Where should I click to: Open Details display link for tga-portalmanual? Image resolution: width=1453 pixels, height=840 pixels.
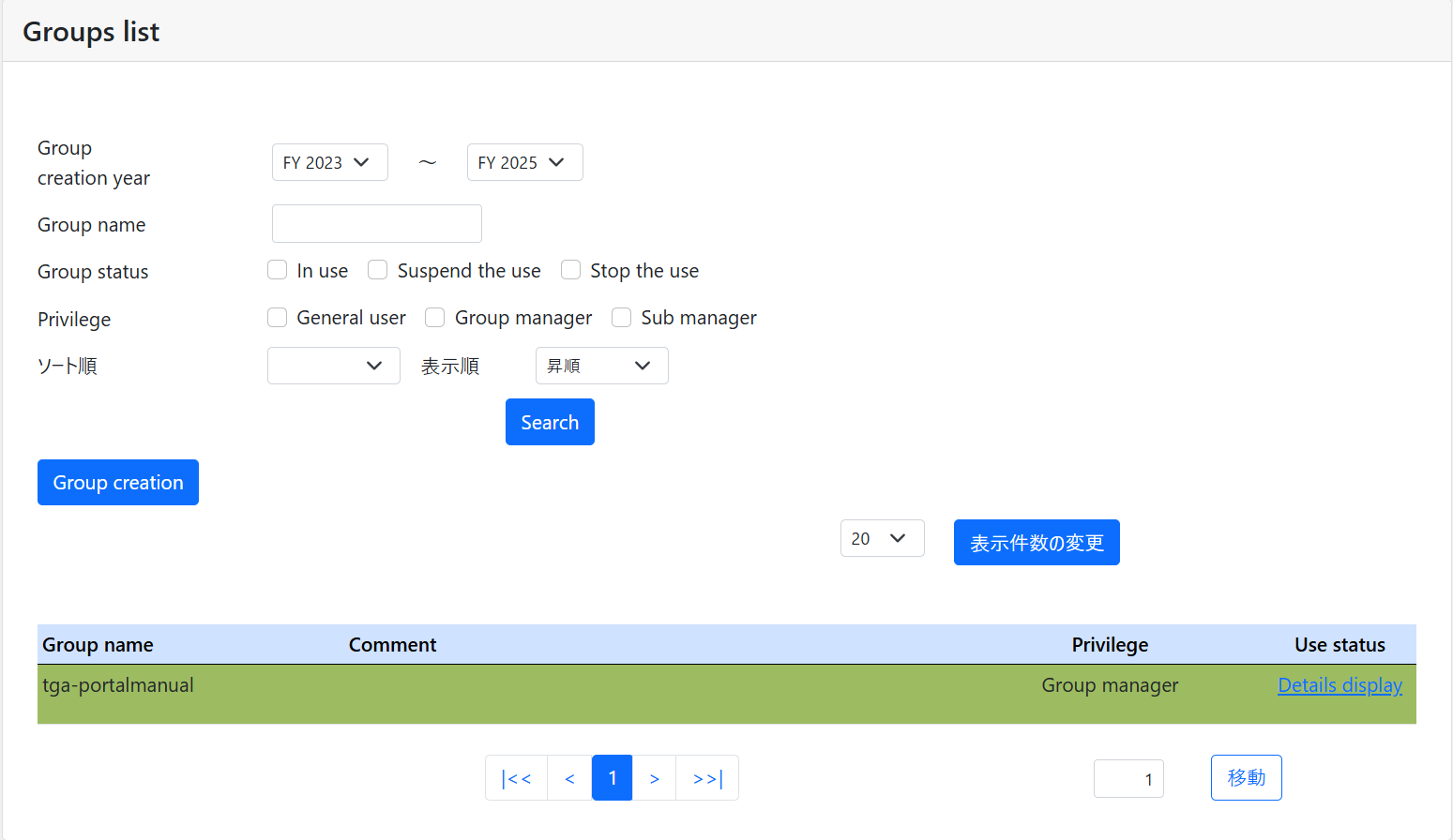[1339, 685]
